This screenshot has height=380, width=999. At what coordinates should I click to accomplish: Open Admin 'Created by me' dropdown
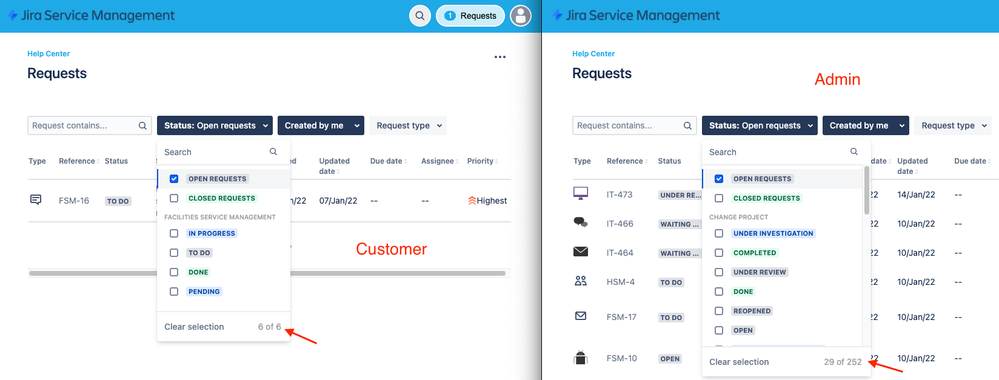tap(865, 126)
